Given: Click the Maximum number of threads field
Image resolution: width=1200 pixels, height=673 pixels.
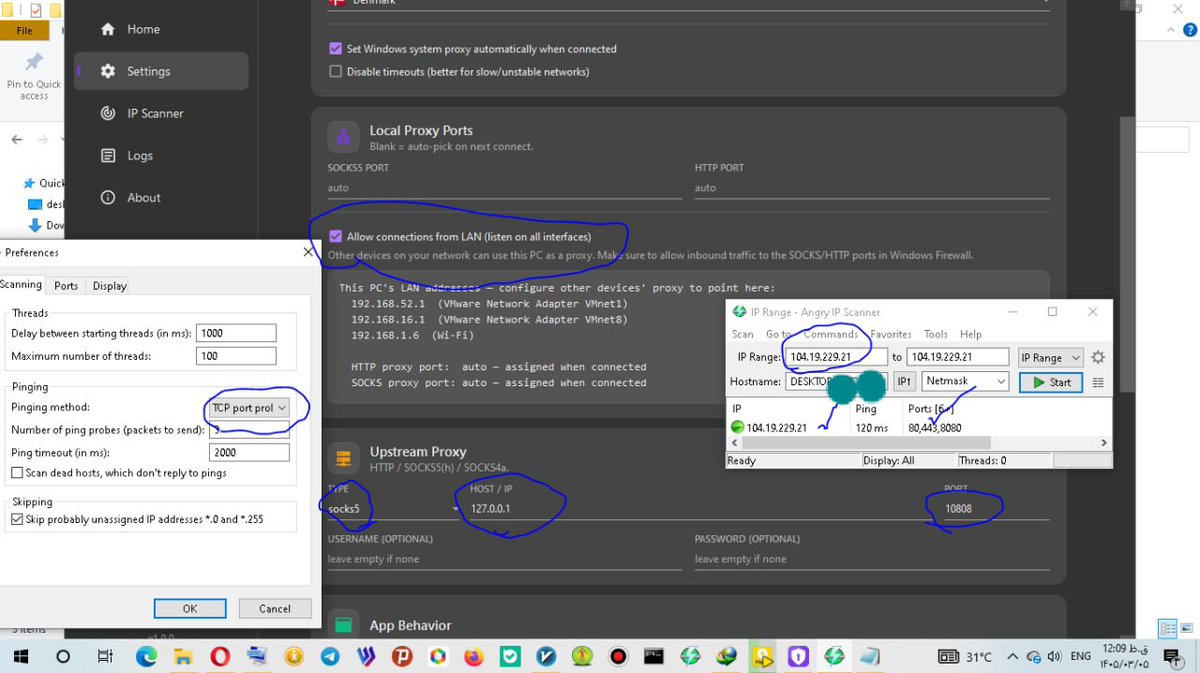Looking at the screenshot, I should point(236,356).
